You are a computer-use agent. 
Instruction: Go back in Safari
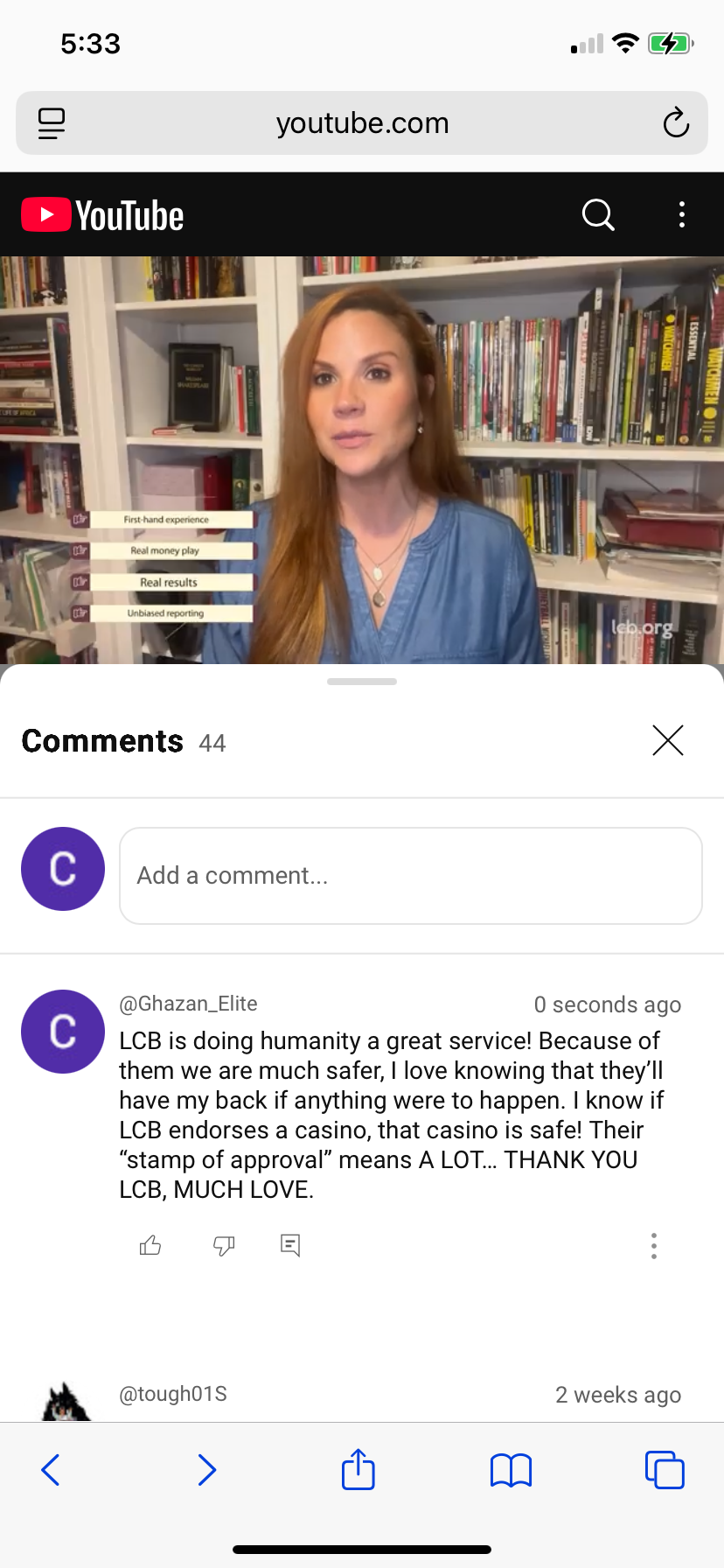point(51,1470)
